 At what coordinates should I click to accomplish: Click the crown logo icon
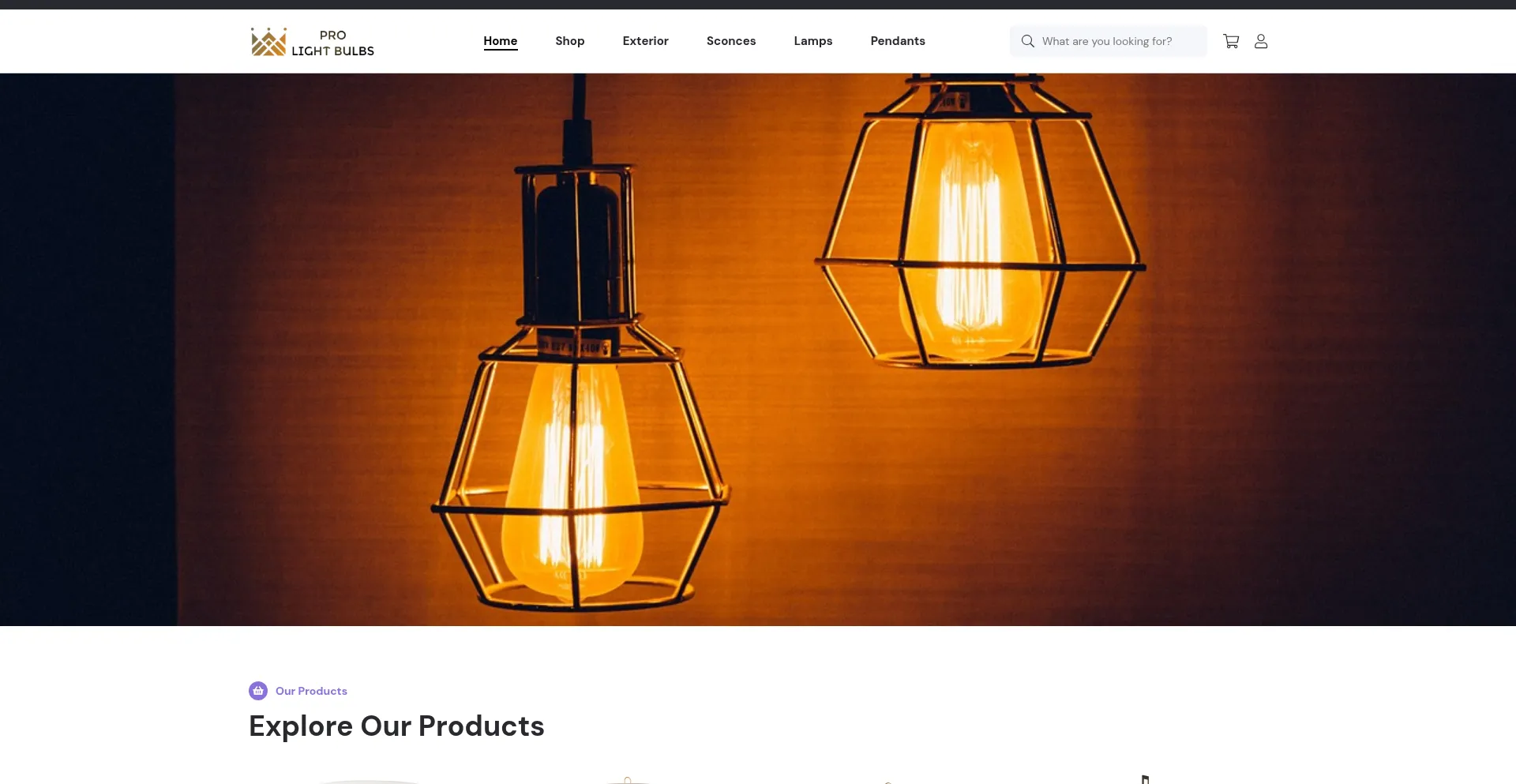[x=268, y=42]
